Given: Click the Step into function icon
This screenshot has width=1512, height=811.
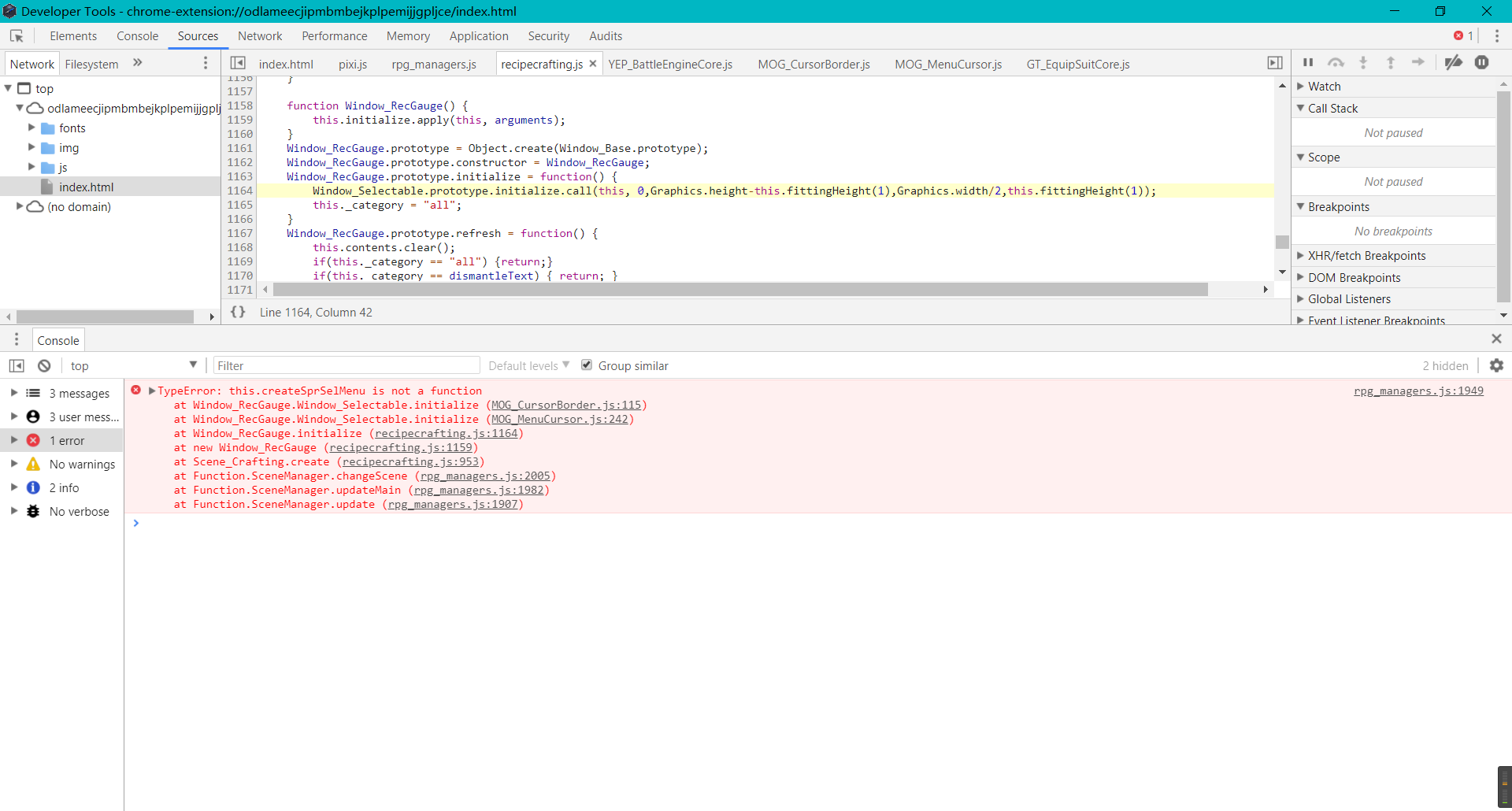Looking at the screenshot, I should point(1363,63).
